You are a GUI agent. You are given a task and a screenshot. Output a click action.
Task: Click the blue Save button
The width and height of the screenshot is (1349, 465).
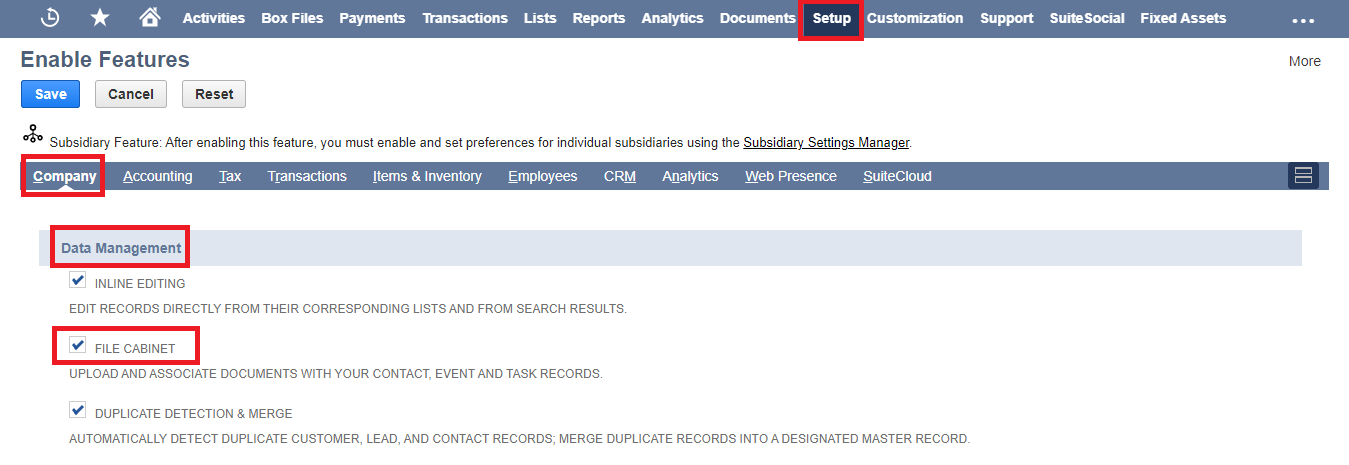pyautogui.click(x=51, y=94)
